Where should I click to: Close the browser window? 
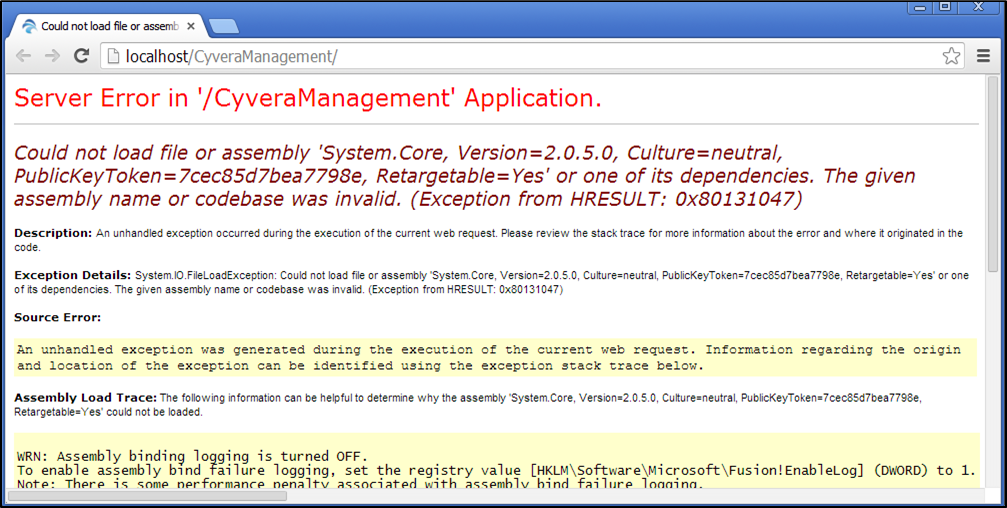tap(979, 6)
